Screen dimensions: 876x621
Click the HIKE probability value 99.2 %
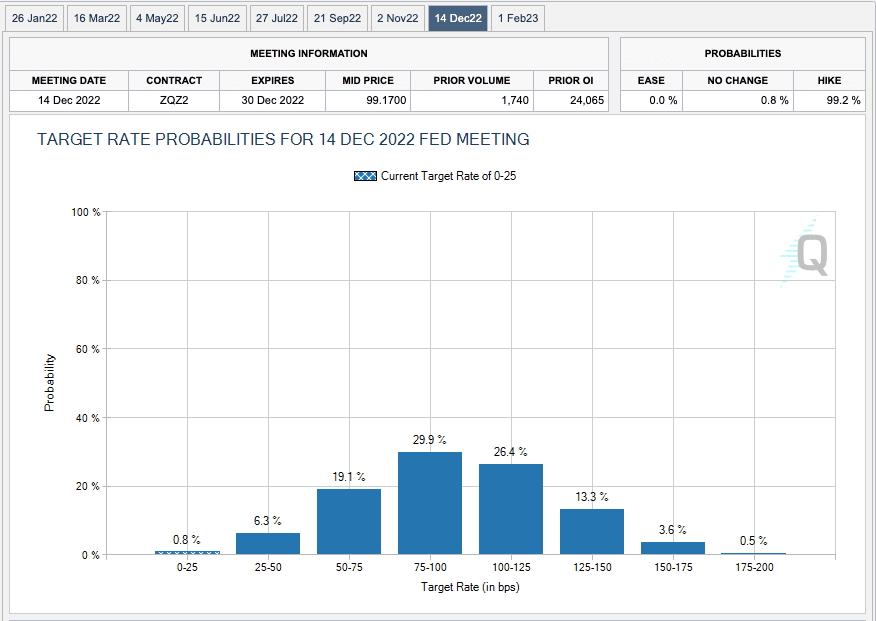pos(830,100)
